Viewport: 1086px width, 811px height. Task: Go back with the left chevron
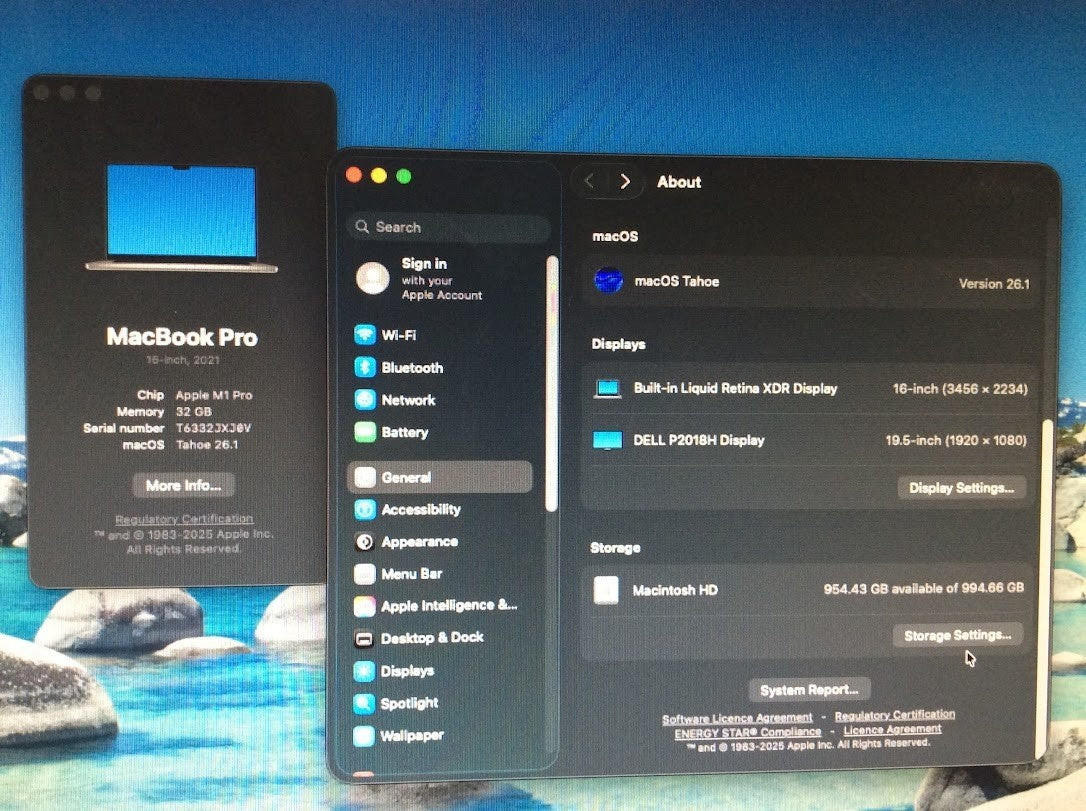(589, 181)
